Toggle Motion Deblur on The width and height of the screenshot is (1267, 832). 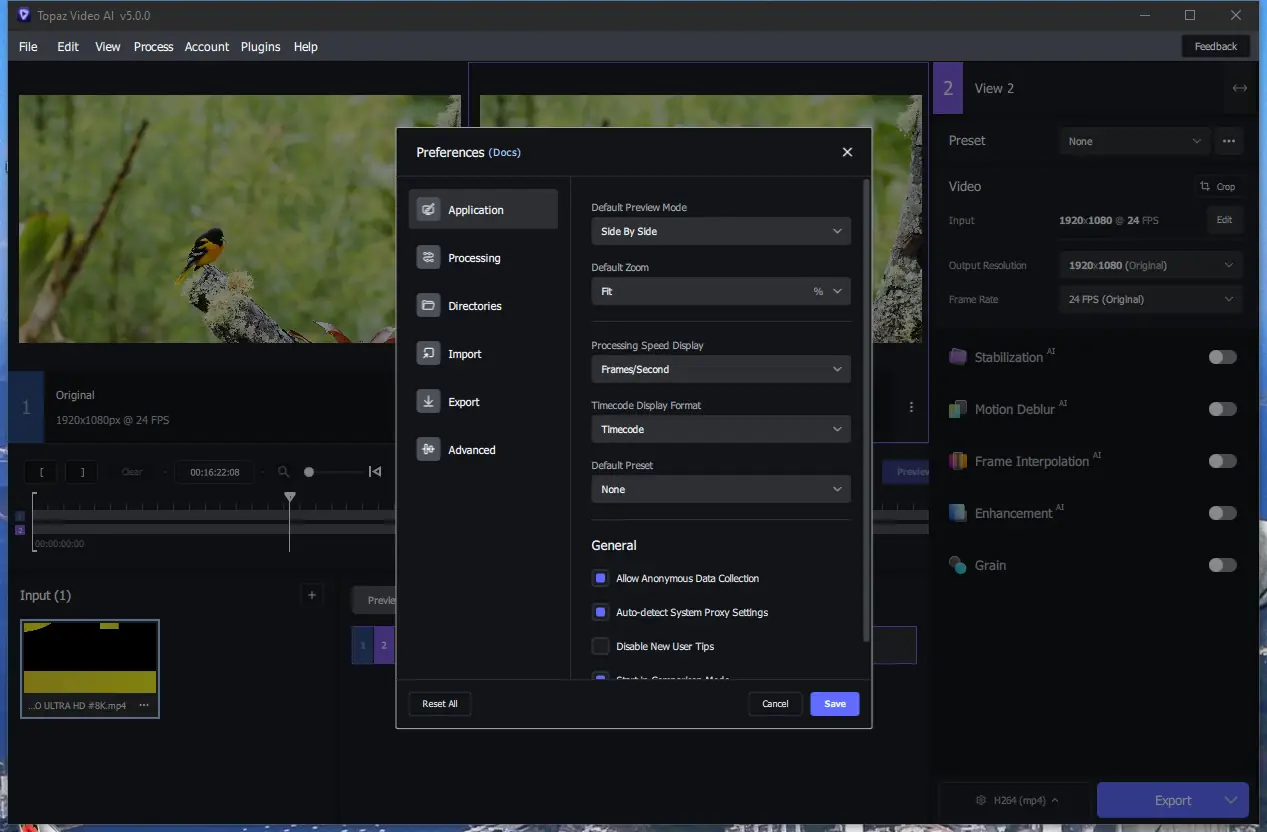(x=1222, y=409)
